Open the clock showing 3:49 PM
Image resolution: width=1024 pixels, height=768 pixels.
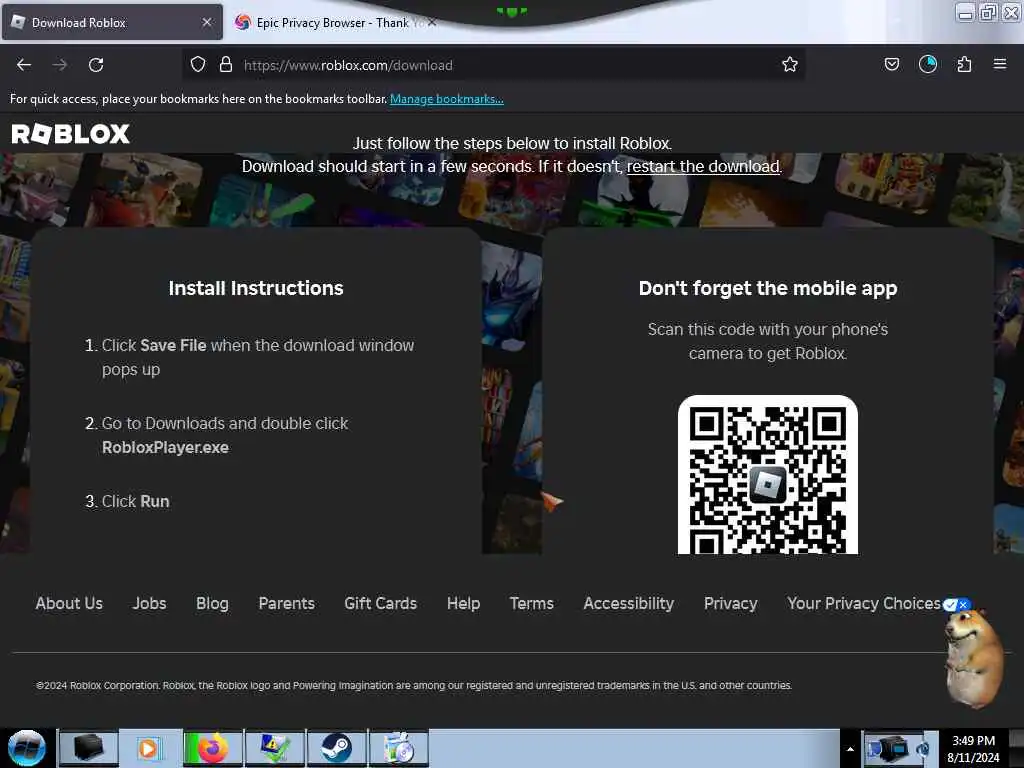click(x=973, y=748)
